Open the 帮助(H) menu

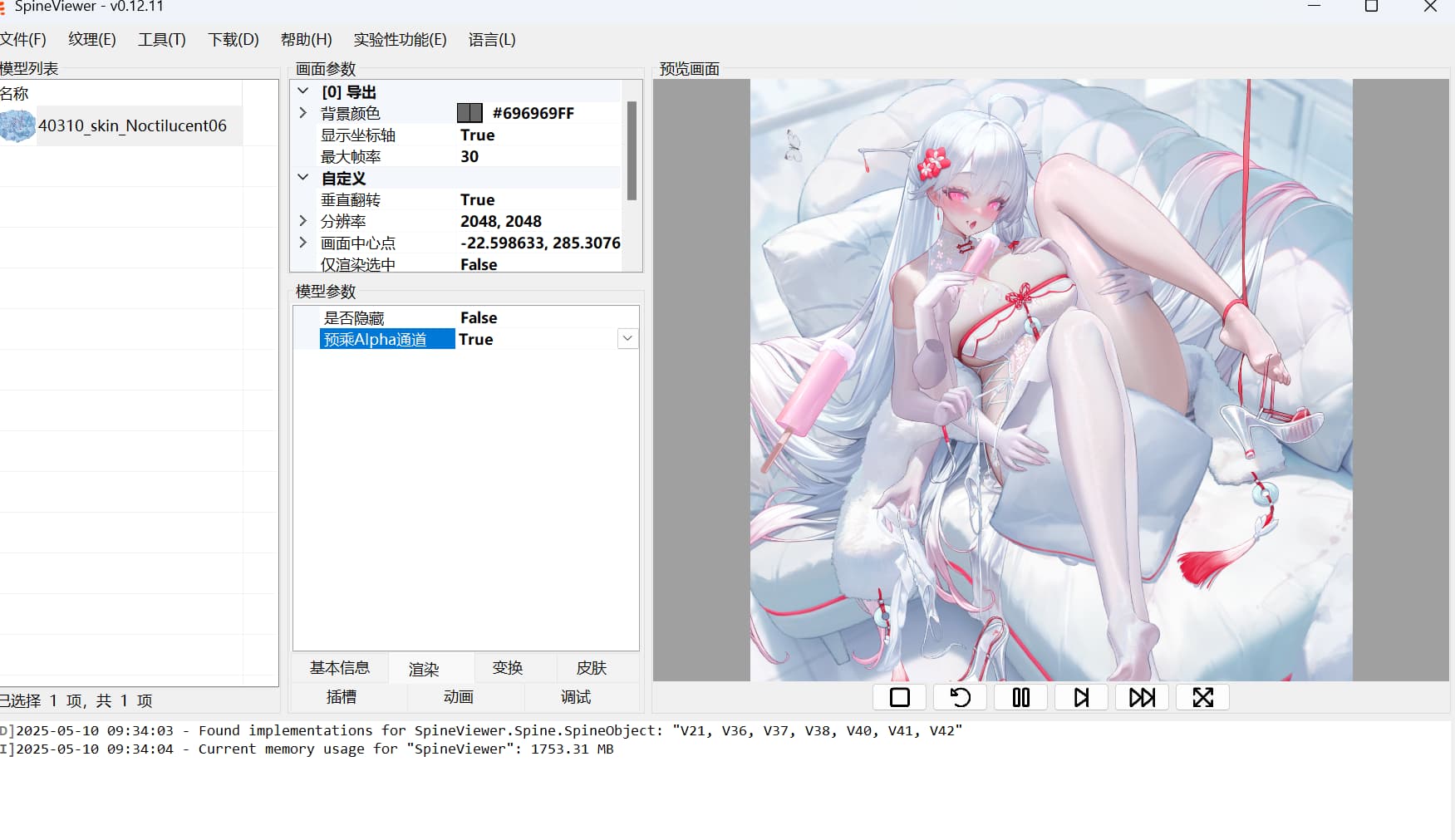(x=307, y=40)
